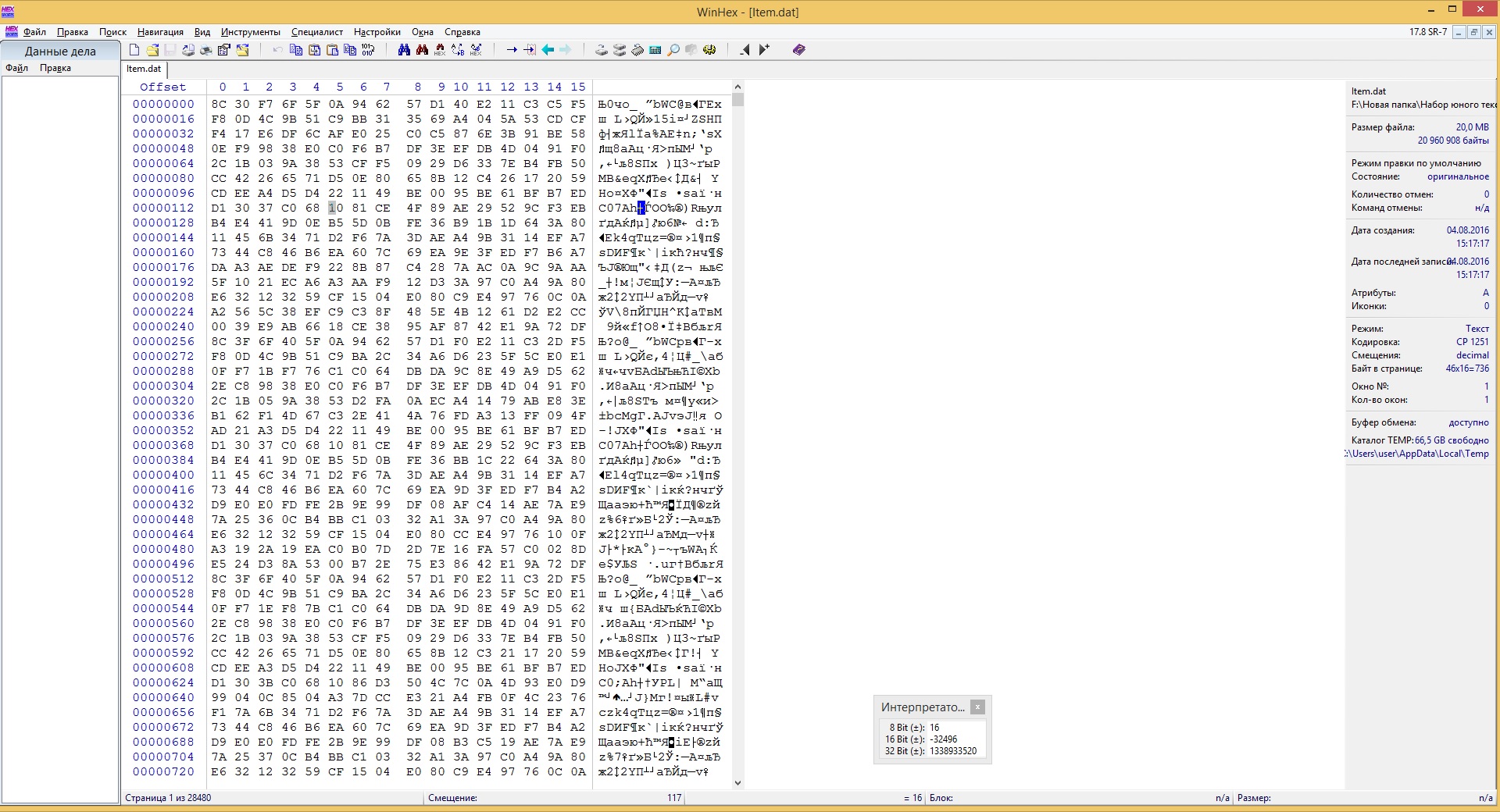Open the Файл menu in main menu bar
The width and height of the screenshot is (1500, 812).
pyautogui.click(x=34, y=32)
